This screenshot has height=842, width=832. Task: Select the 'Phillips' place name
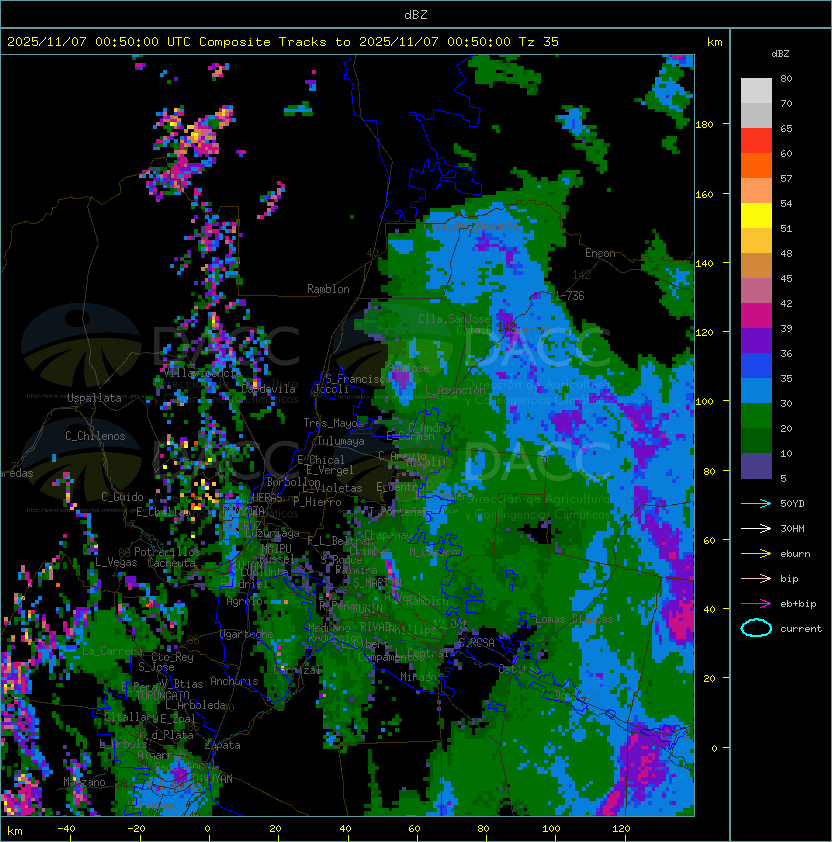[412, 630]
